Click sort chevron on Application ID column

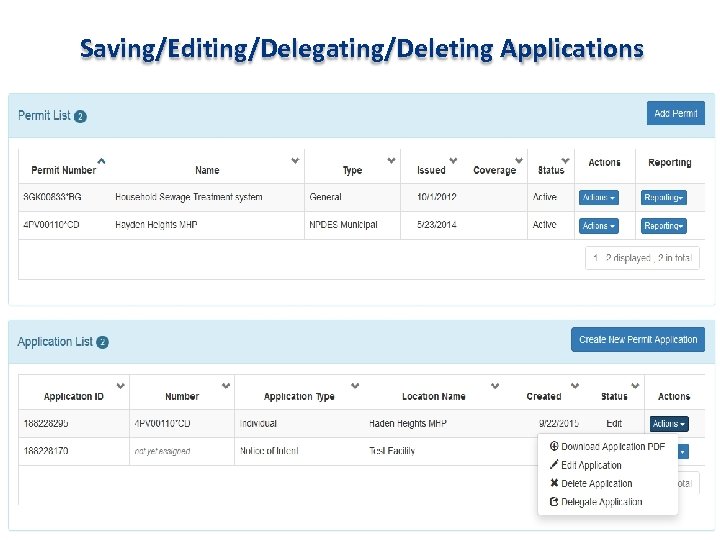(x=121, y=385)
